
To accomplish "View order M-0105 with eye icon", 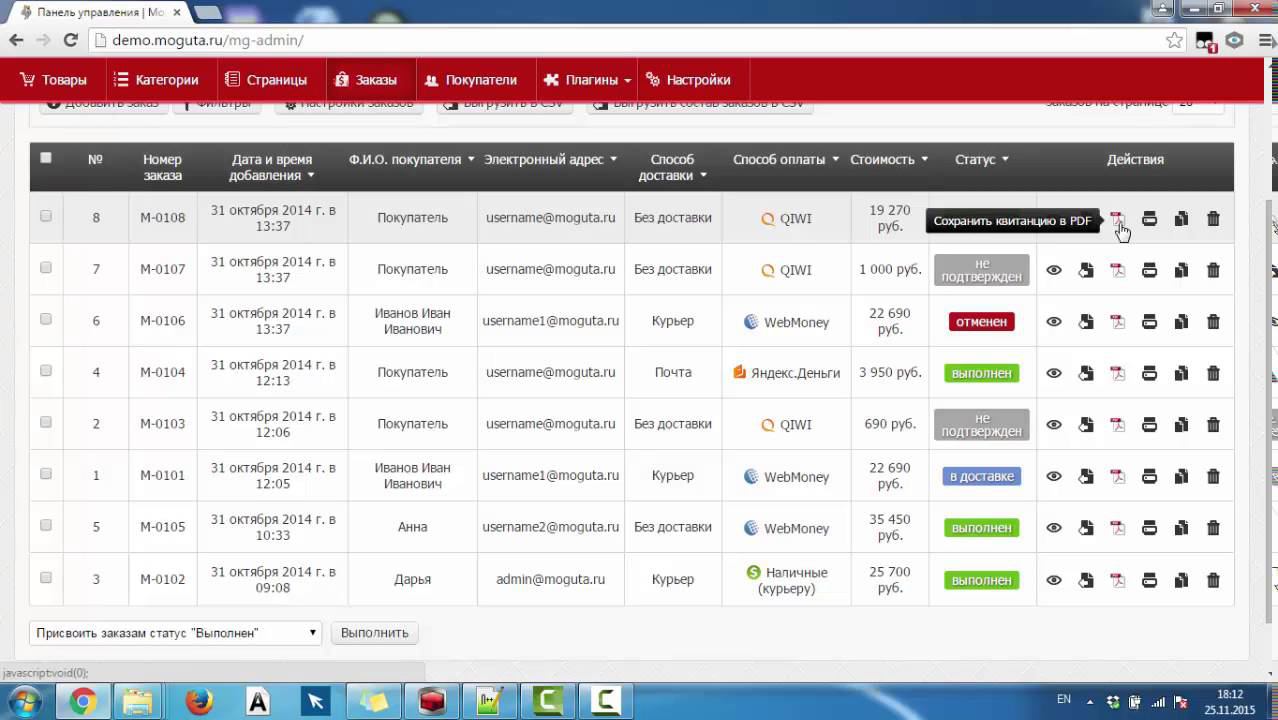I will click(x=1053, y=528).
